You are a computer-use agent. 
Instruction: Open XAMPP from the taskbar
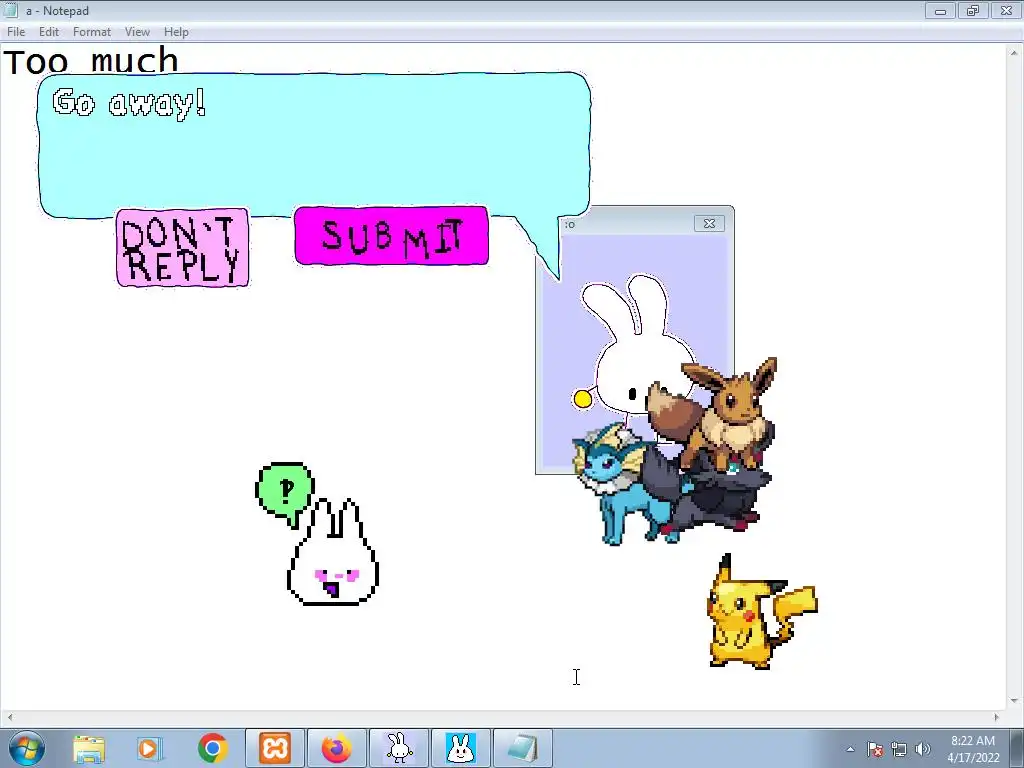275,748
